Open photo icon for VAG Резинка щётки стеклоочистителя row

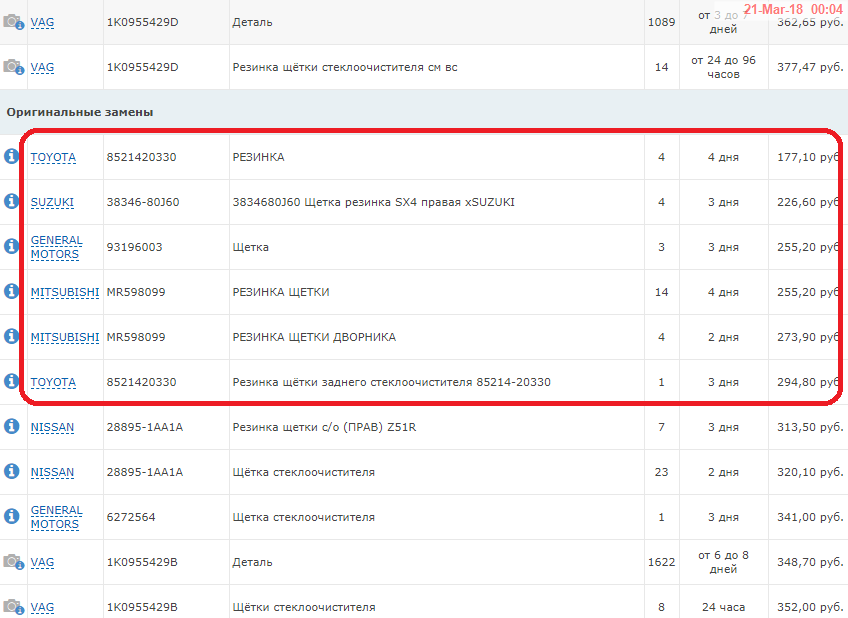pyautogui.click(x=13, y=67)
